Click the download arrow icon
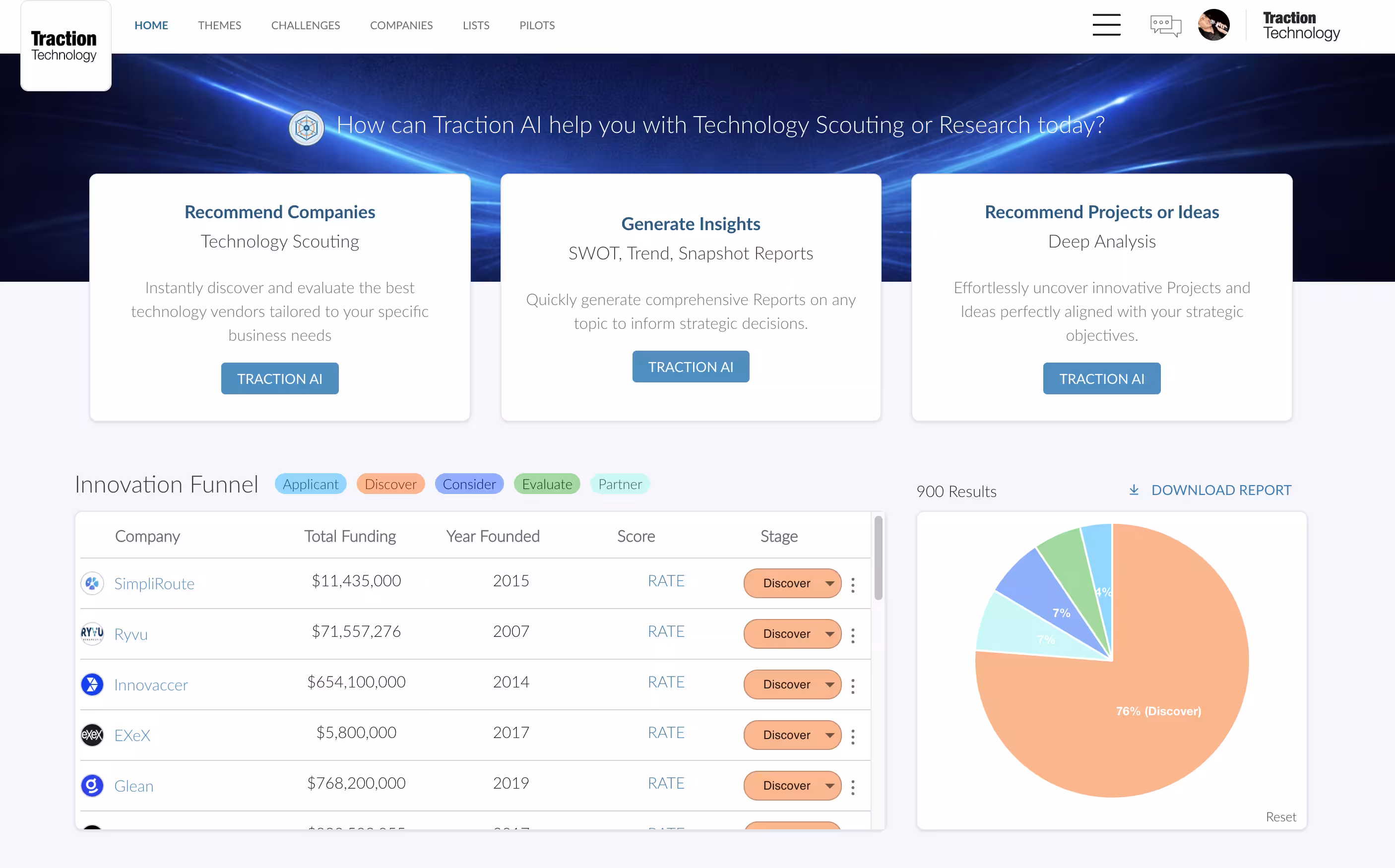The width and height of the screenshot is (1395, 868). pyautogui.click(x=1134, y=490)
